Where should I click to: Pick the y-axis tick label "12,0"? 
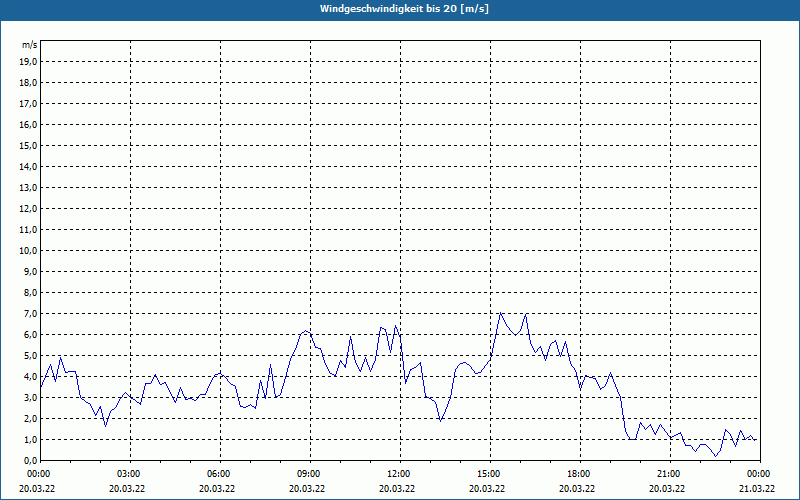pos(29,209)
